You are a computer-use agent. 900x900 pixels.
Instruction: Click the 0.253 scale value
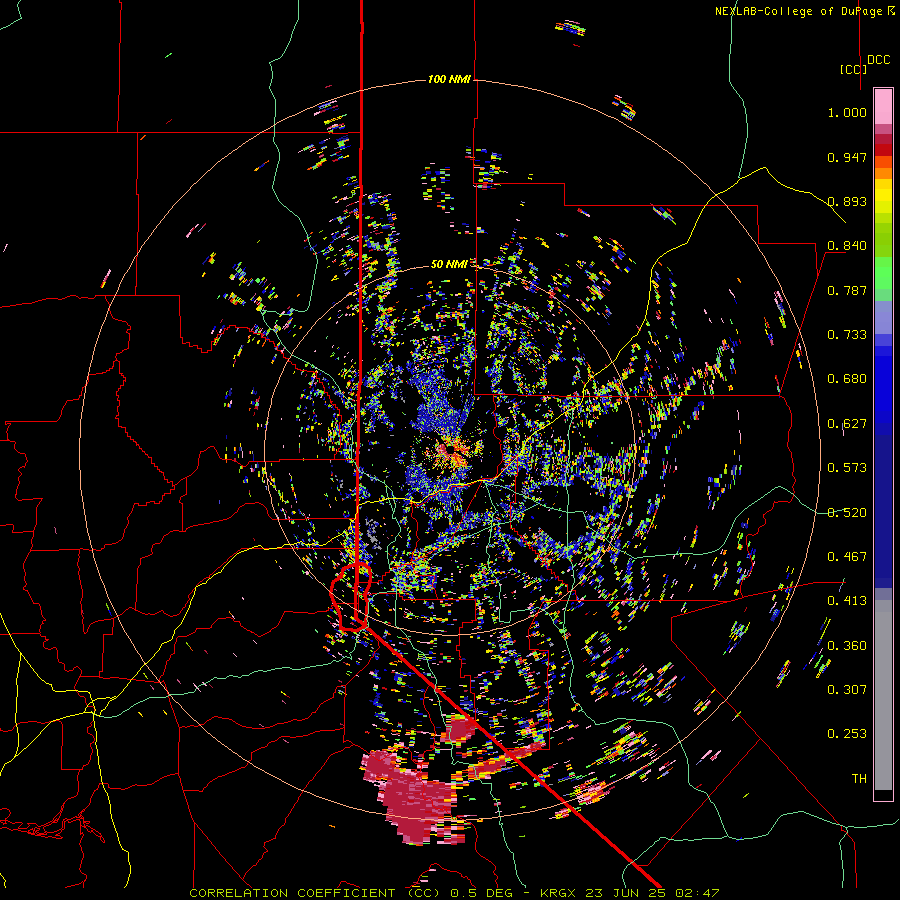click(x=847, y=734)
